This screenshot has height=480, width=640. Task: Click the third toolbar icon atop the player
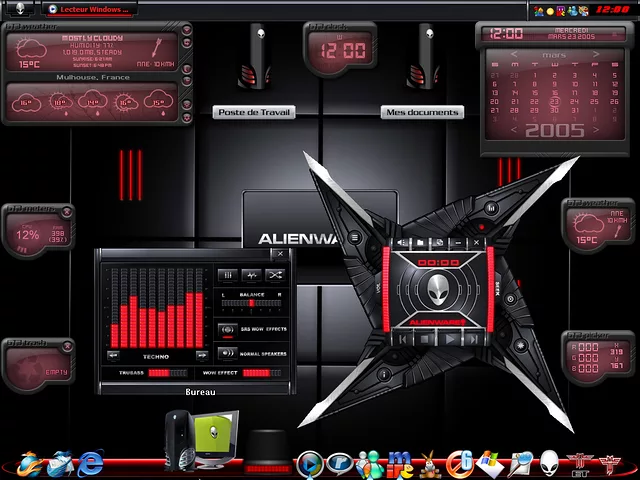[439, 242]
